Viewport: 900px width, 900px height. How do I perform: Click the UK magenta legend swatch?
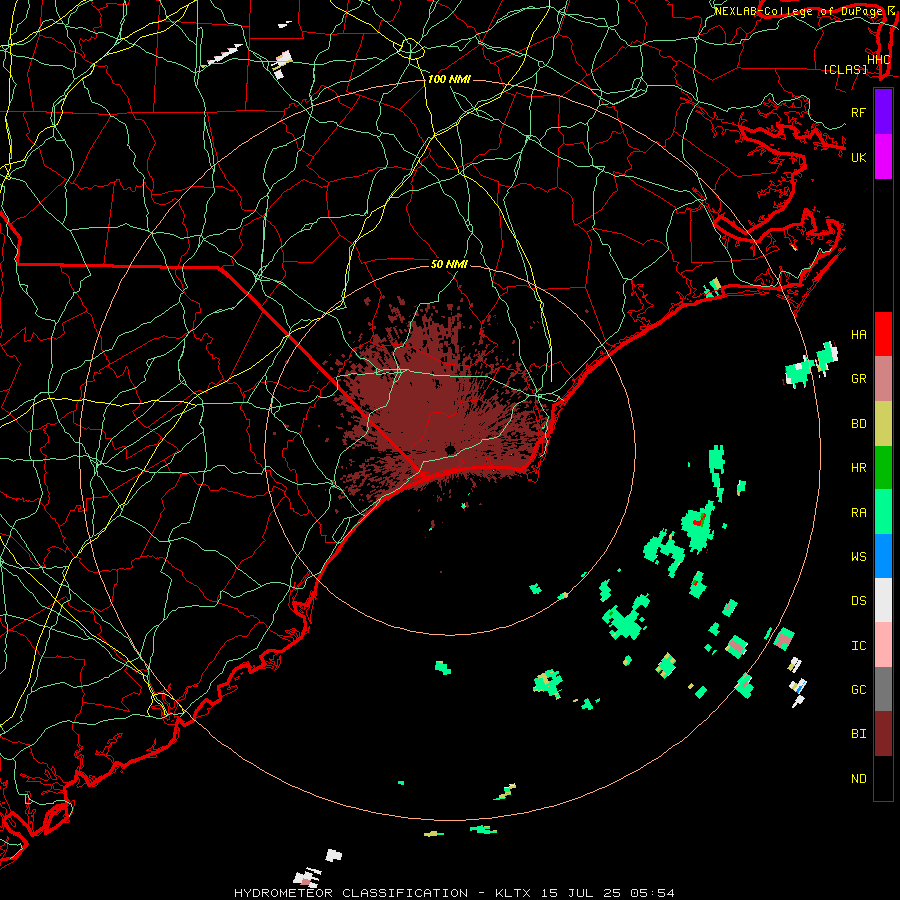883,157
